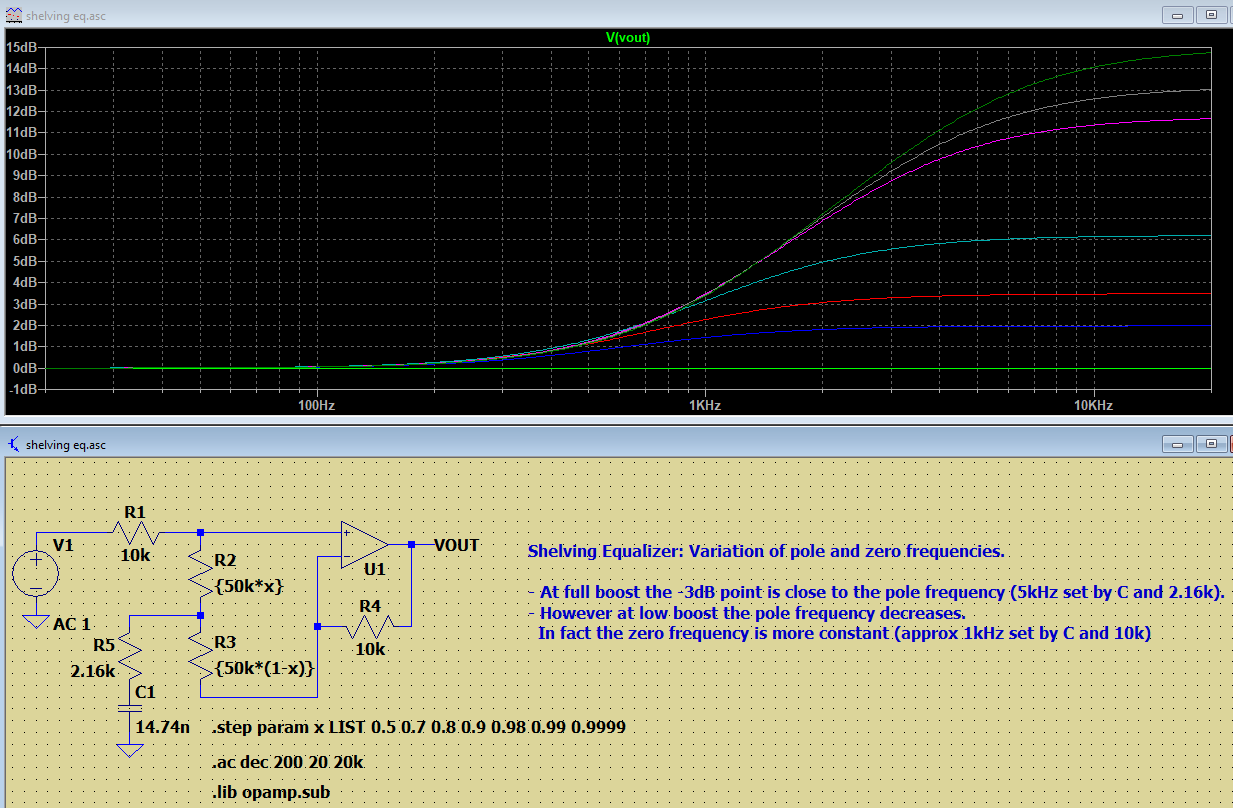Click the AC 1 source value
The image size is (1233, 808).
point(73,624)
